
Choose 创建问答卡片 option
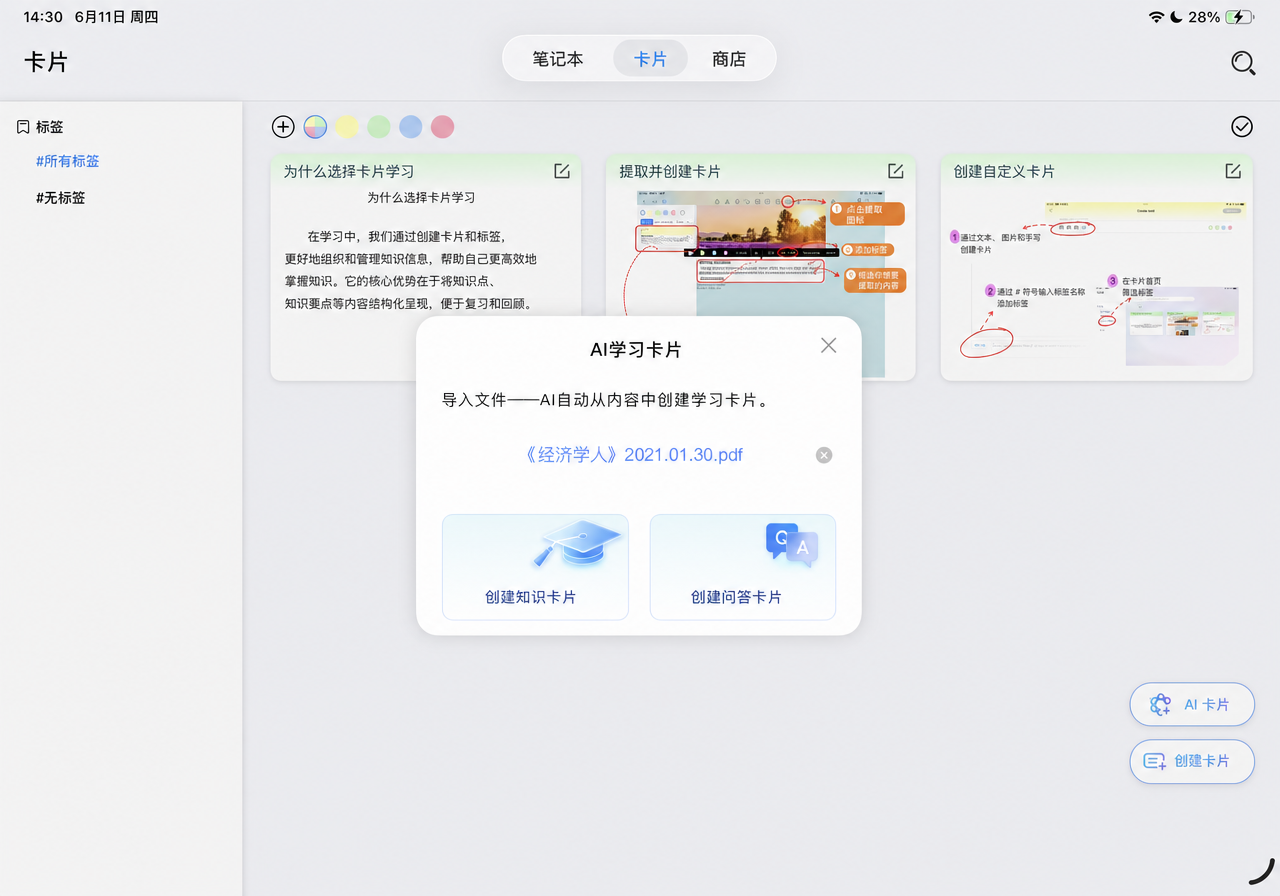743,567
